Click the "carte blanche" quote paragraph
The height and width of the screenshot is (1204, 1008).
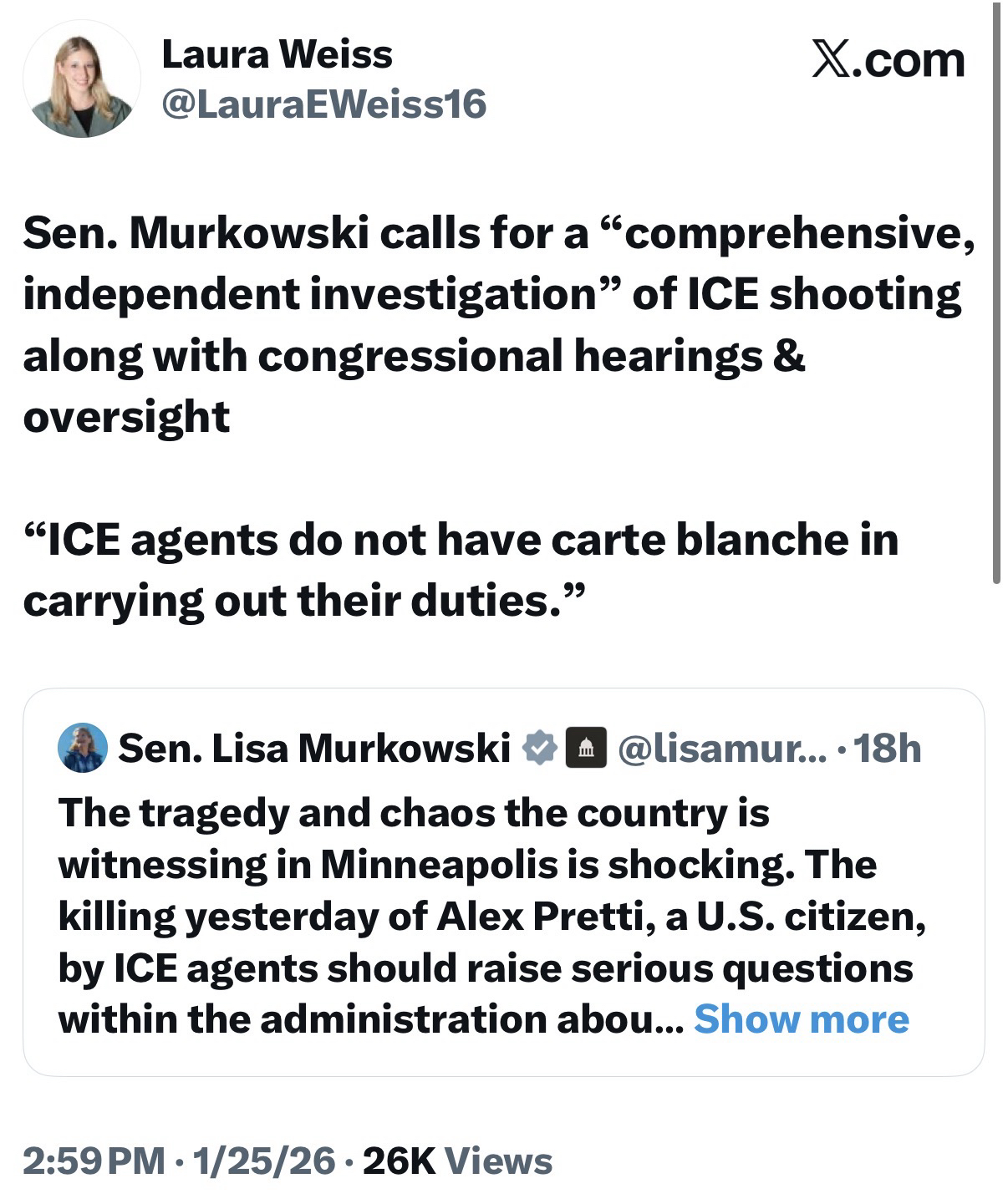point(460,570)
